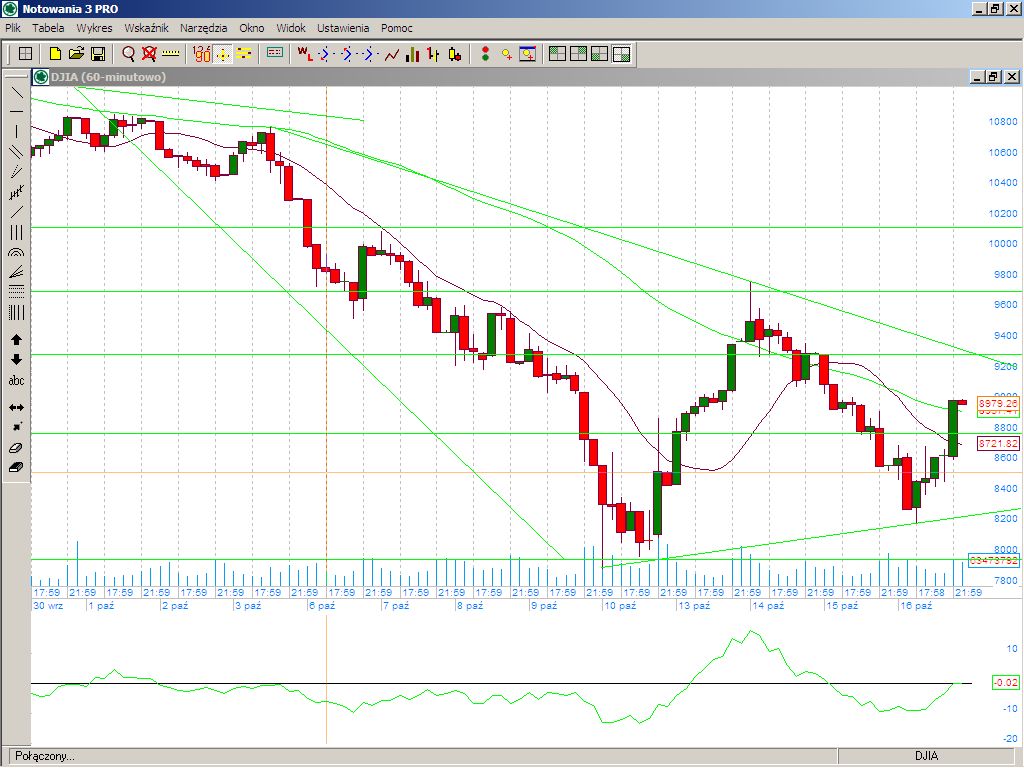1024x768 pixels.
Task: Select the single eraser tool
Action: (16, 448)
